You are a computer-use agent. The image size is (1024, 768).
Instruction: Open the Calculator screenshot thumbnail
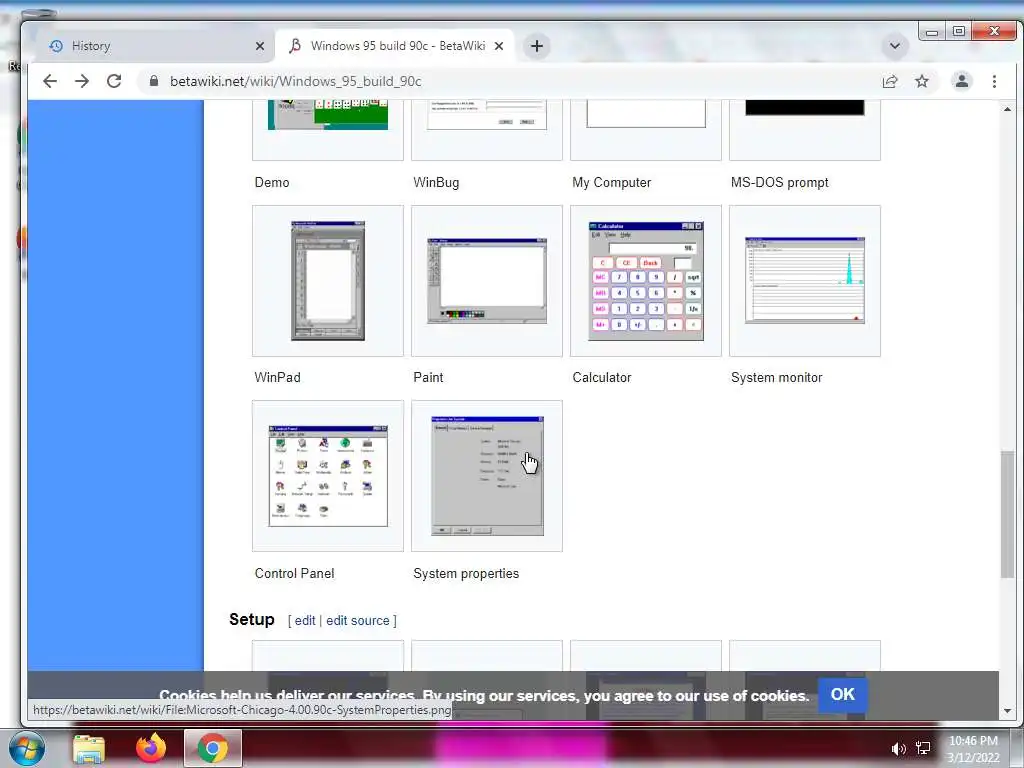coord(646,281)
